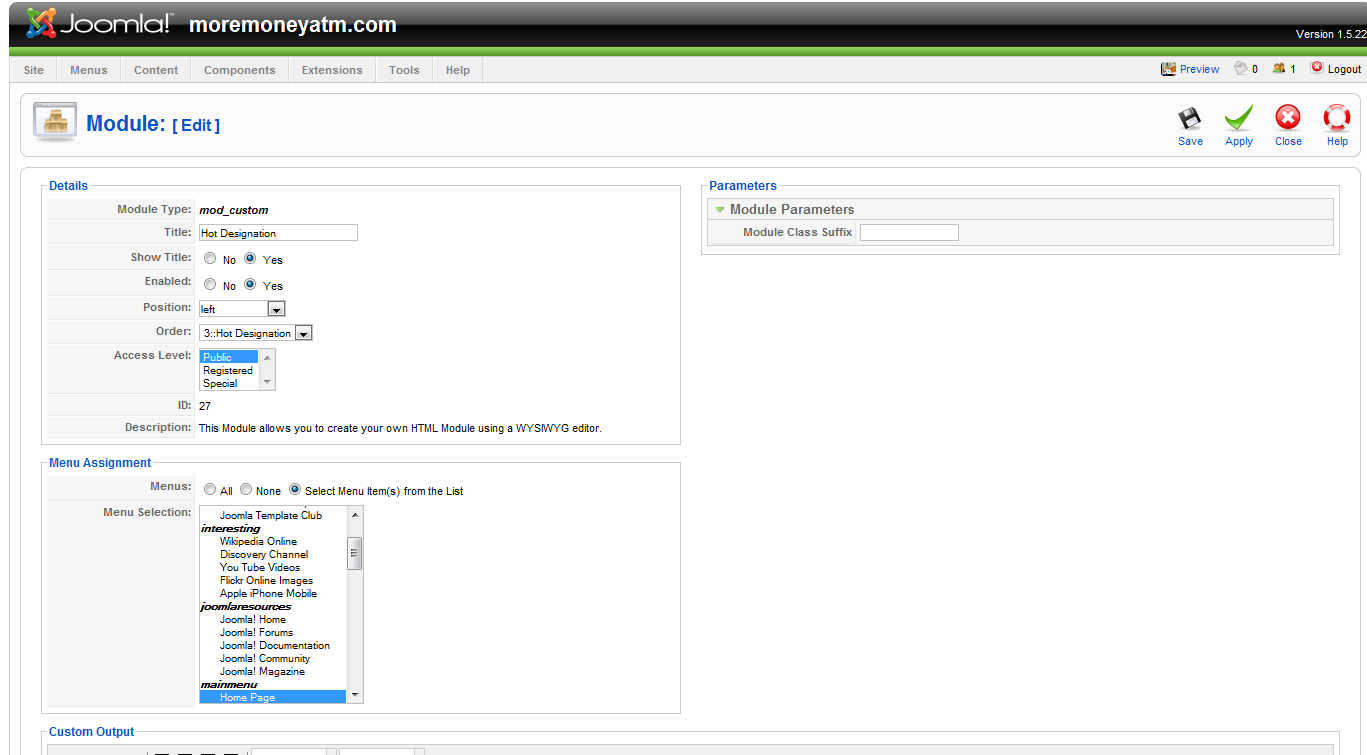Viewport: 1367px width, 755px height.
Task: Open the Extensions menu
Action: point(332,70)
